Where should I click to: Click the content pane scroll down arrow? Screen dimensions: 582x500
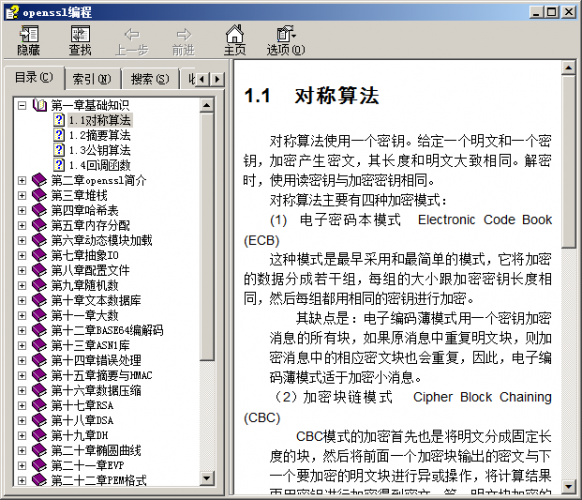tap(568, 486)
